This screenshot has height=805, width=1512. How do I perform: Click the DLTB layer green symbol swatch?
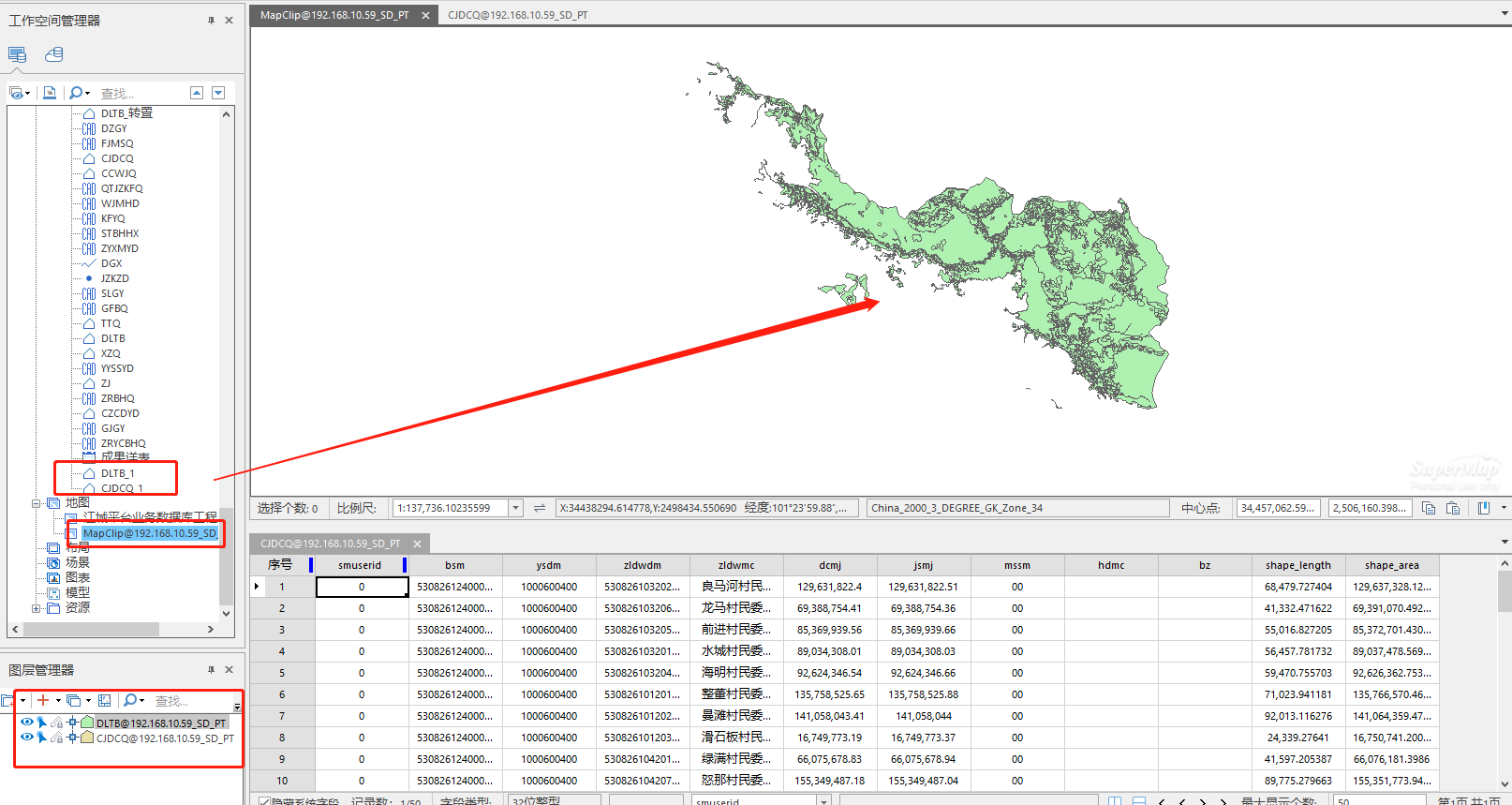(x=88, y=723)
